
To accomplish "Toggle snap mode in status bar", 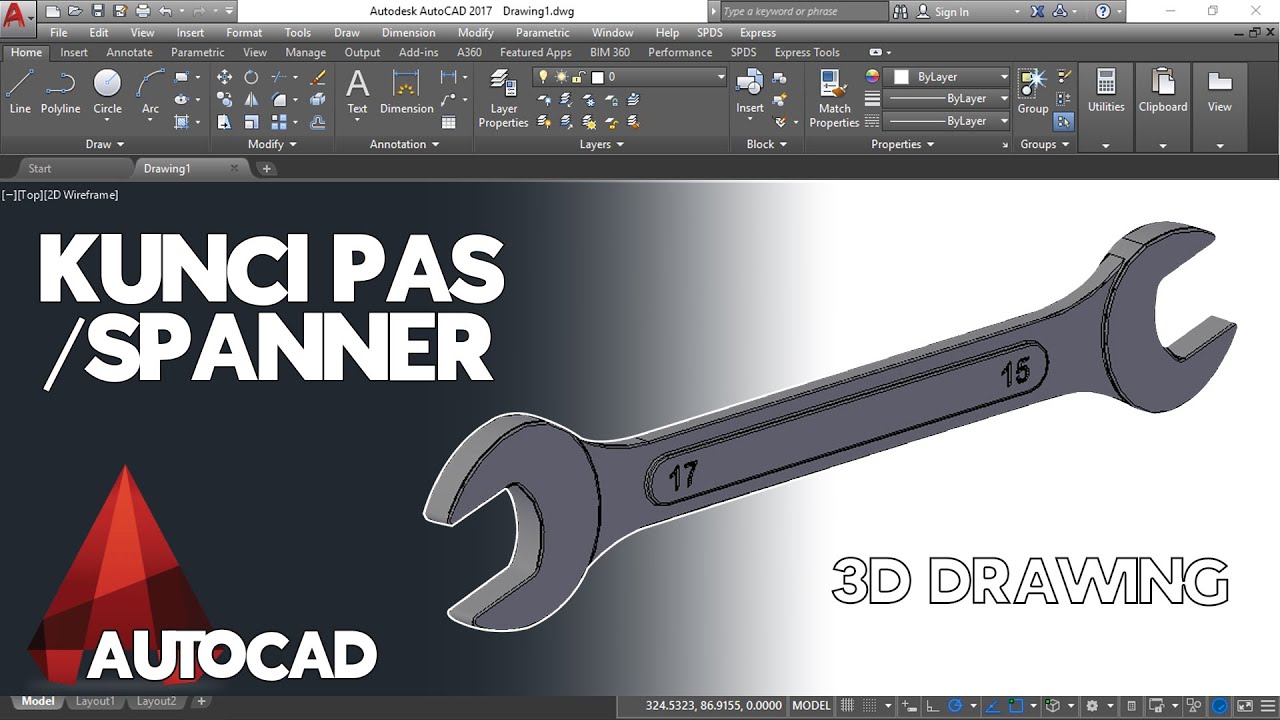I will [870, 705].
